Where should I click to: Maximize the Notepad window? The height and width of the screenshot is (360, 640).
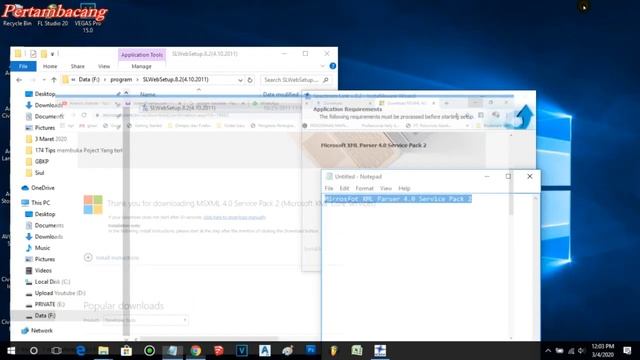pyautogui.click(x=508, y=176)
